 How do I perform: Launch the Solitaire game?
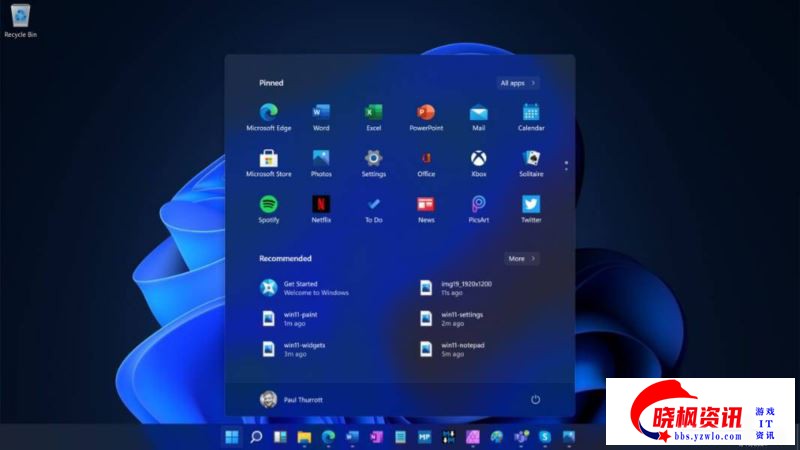(531, 159)
